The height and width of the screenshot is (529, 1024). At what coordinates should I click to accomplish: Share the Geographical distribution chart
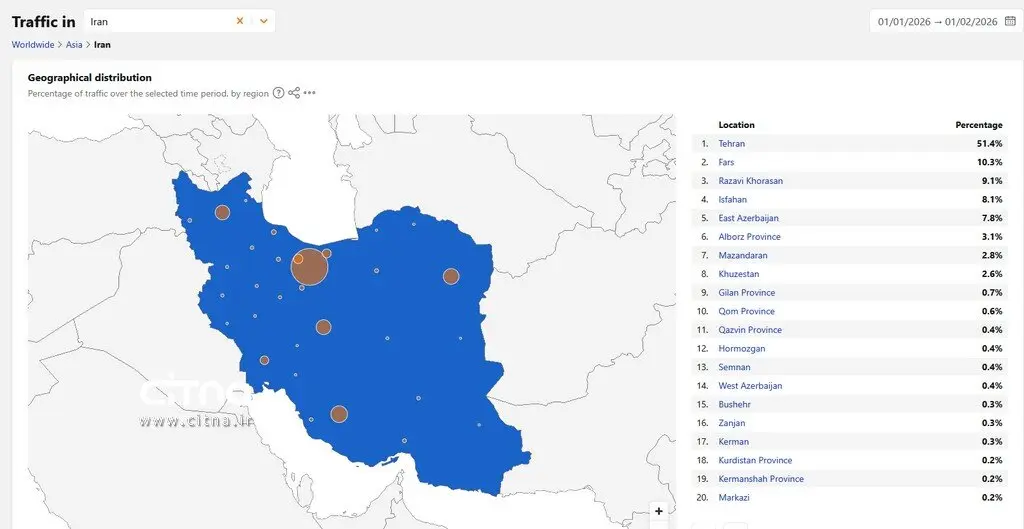pos(295,93)
